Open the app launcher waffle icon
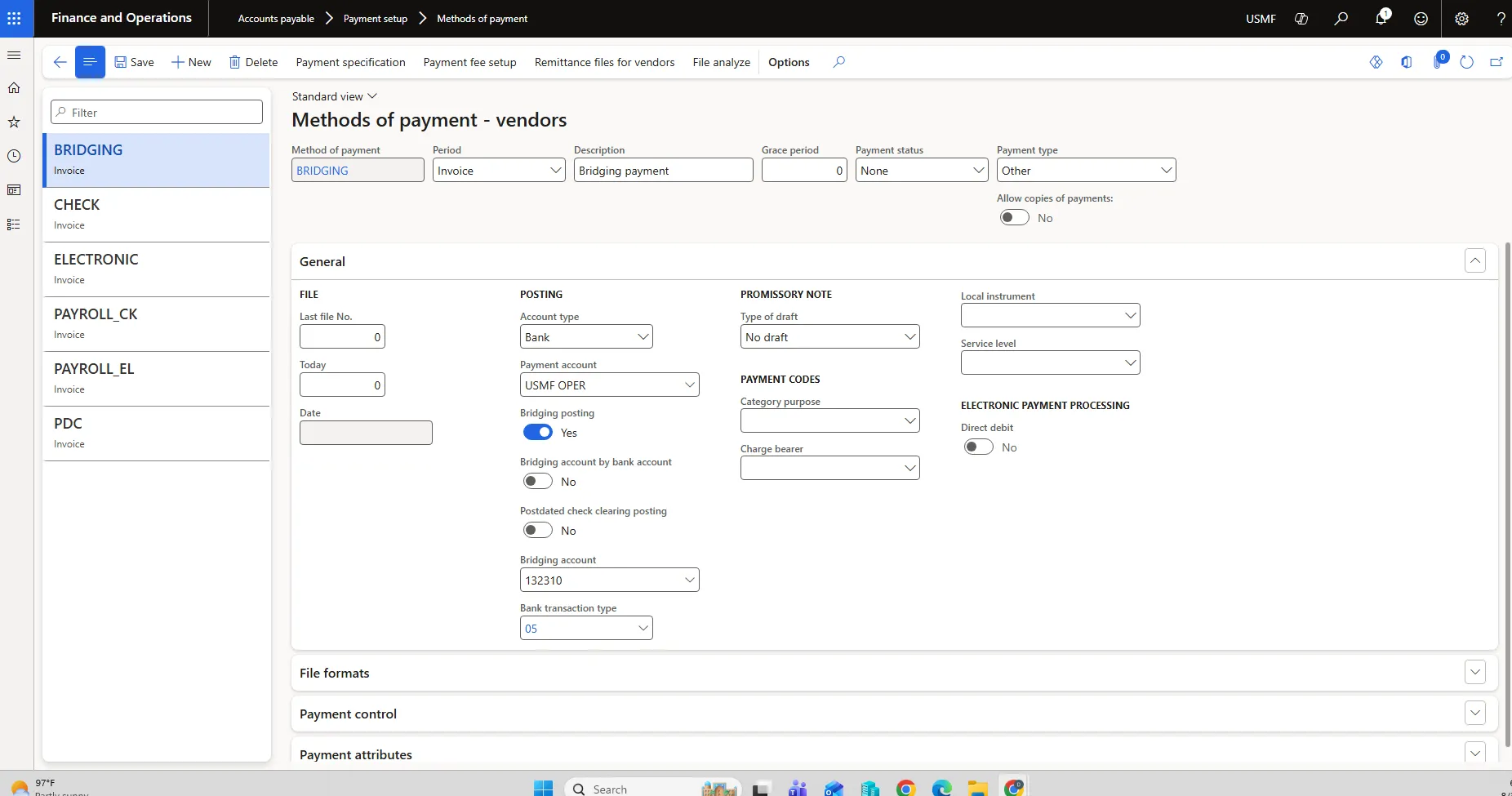1512x796 pixels. coord(14,18)
